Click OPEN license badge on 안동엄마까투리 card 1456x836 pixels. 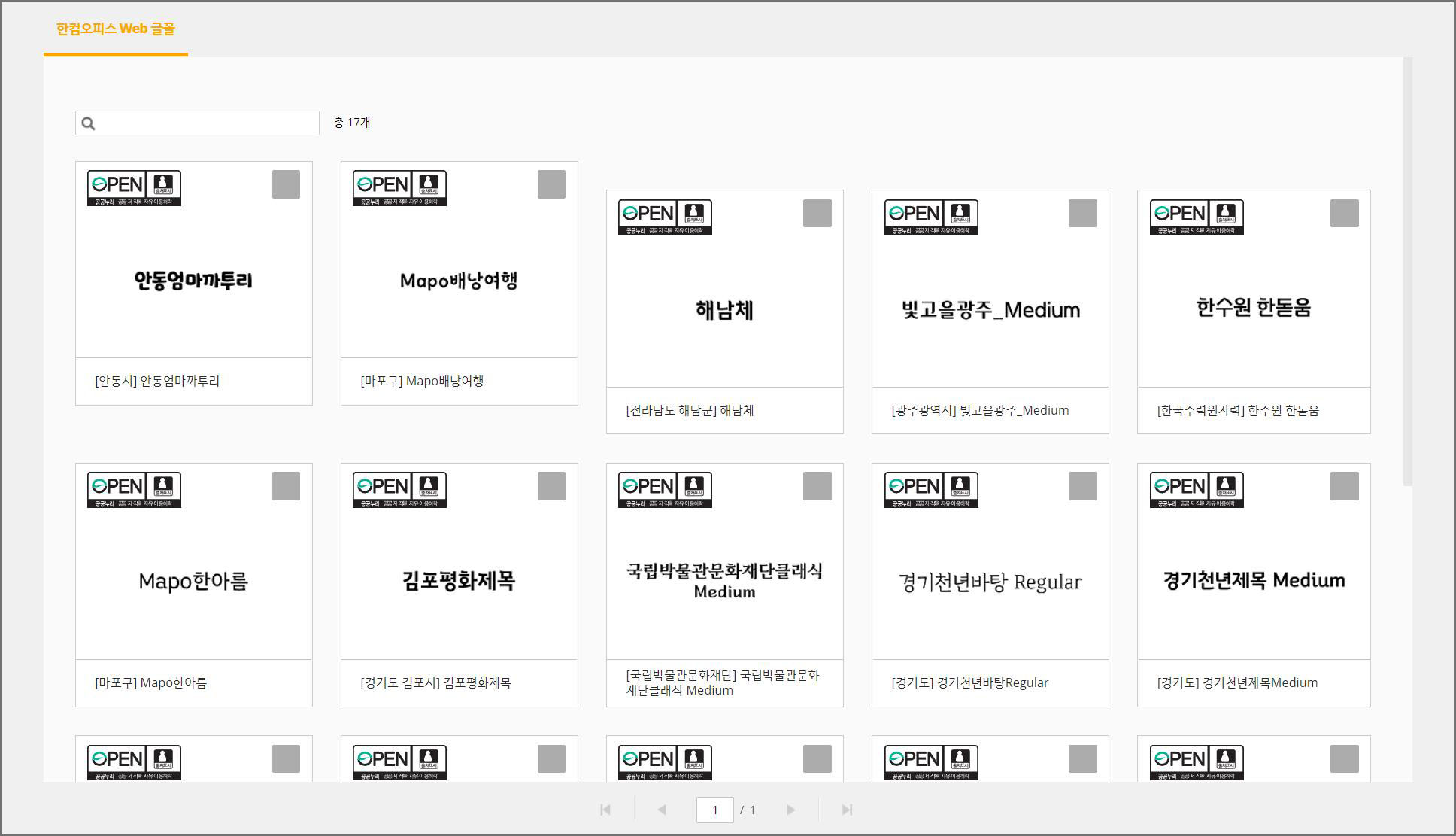(x=134, y=188)
